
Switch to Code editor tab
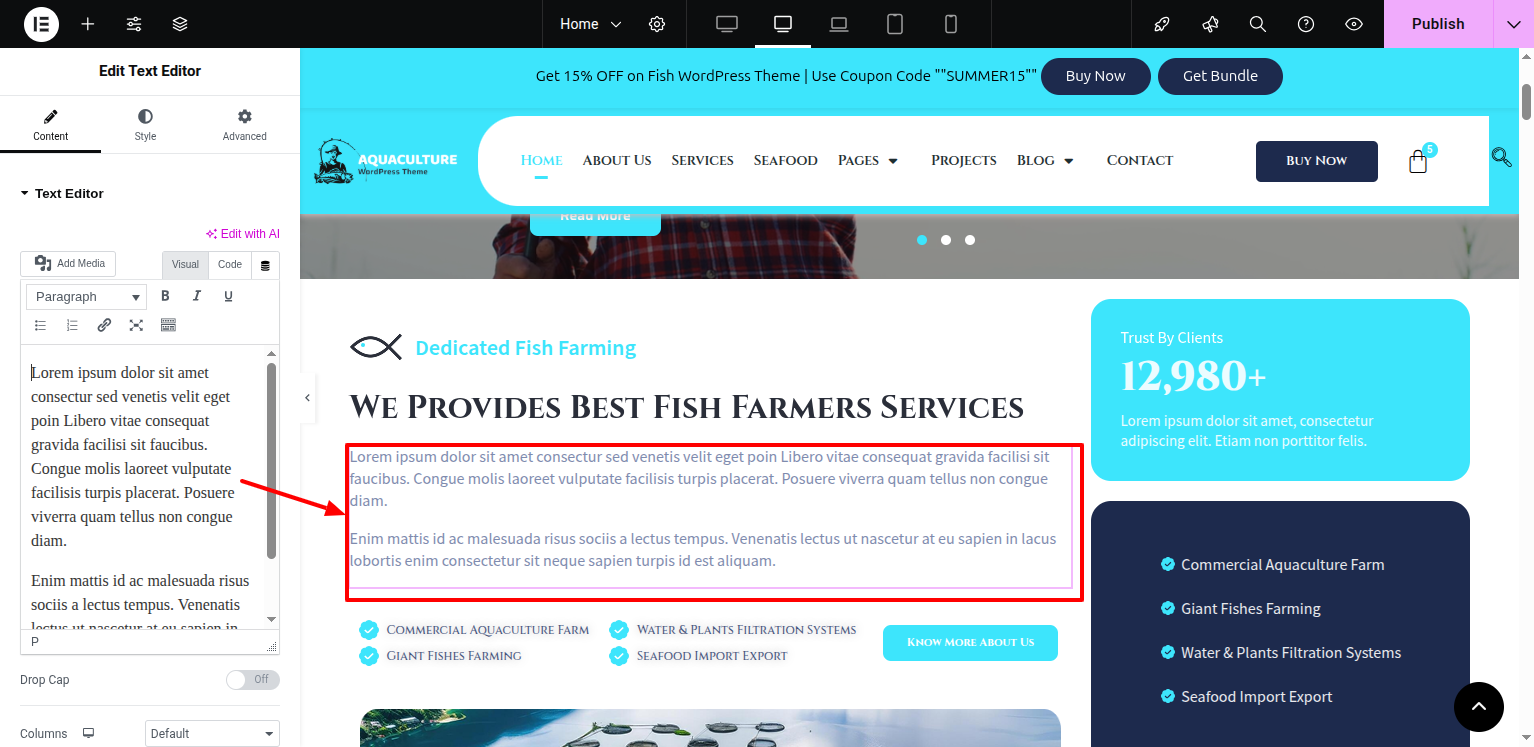click(230, 265)
